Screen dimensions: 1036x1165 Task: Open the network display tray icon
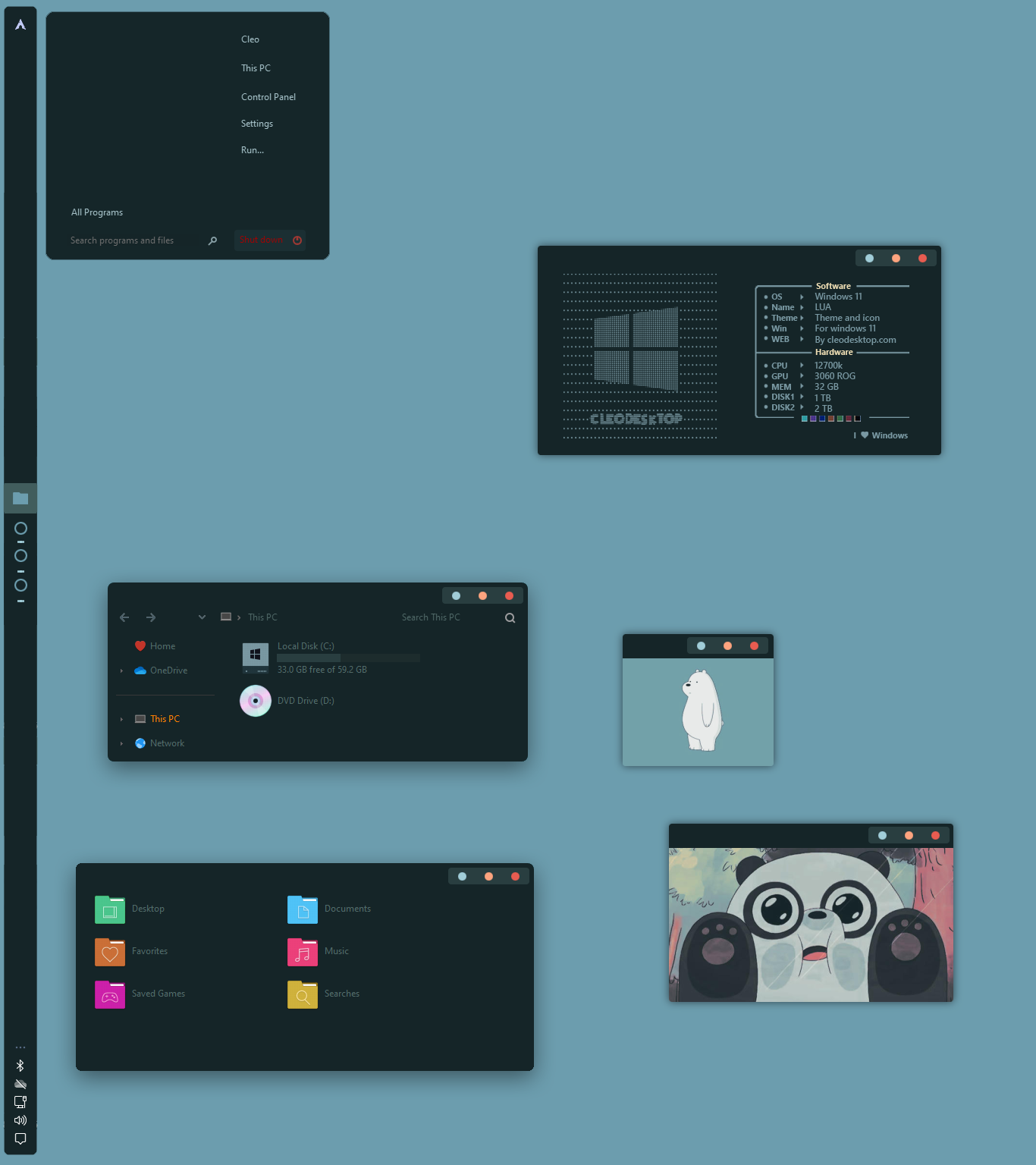click(20, 1102)
